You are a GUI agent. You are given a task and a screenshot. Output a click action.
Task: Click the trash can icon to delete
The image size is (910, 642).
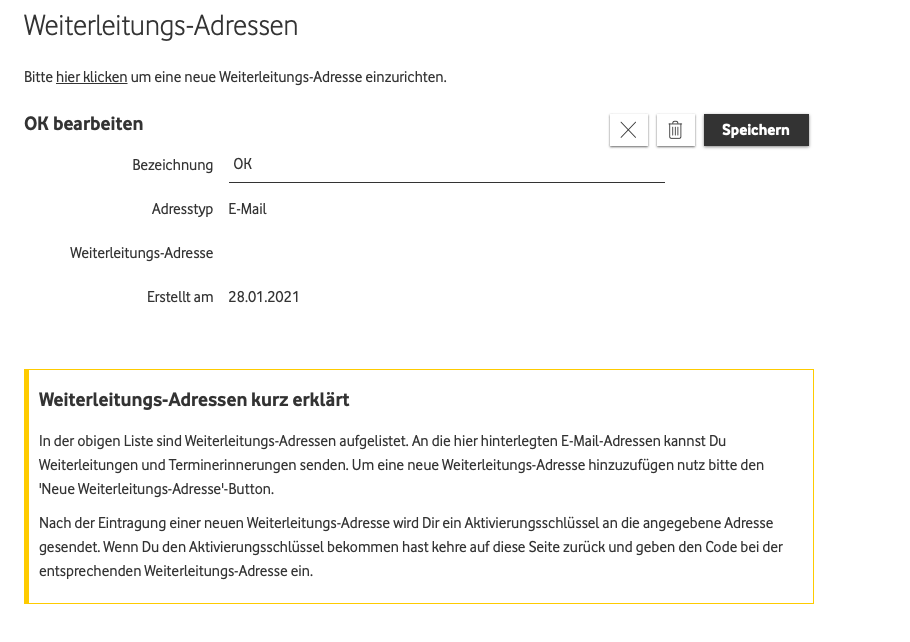pos(675,130)
